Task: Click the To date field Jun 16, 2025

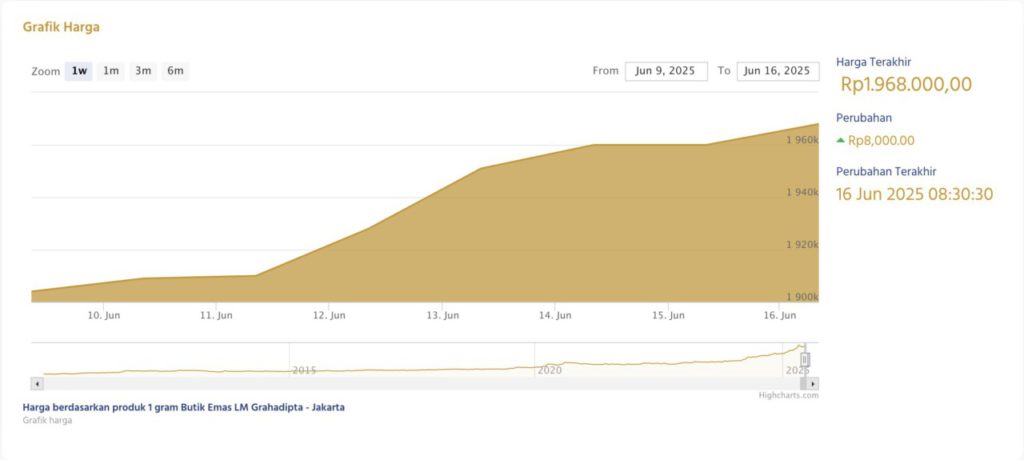Action: tap(778, 71)
